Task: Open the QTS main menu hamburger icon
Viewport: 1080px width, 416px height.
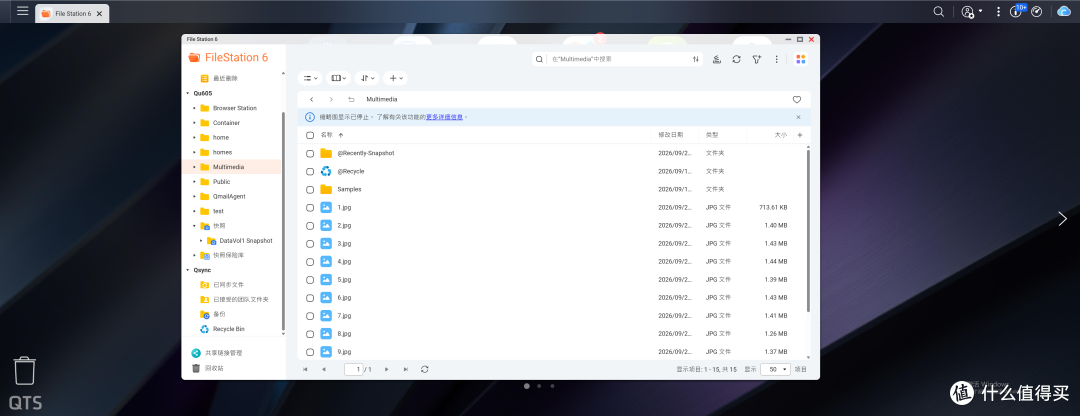Action: (23, 12)
